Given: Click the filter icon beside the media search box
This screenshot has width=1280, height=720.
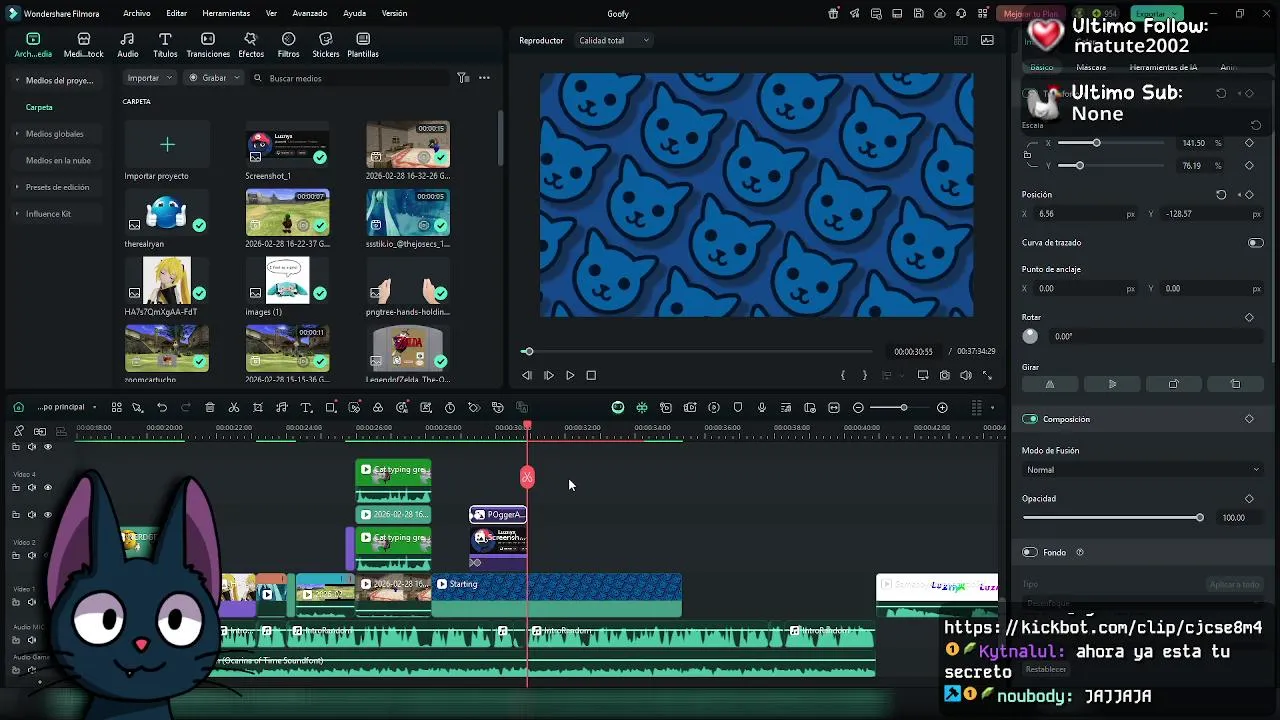Looking at the screenshot, I should point(463,78).
